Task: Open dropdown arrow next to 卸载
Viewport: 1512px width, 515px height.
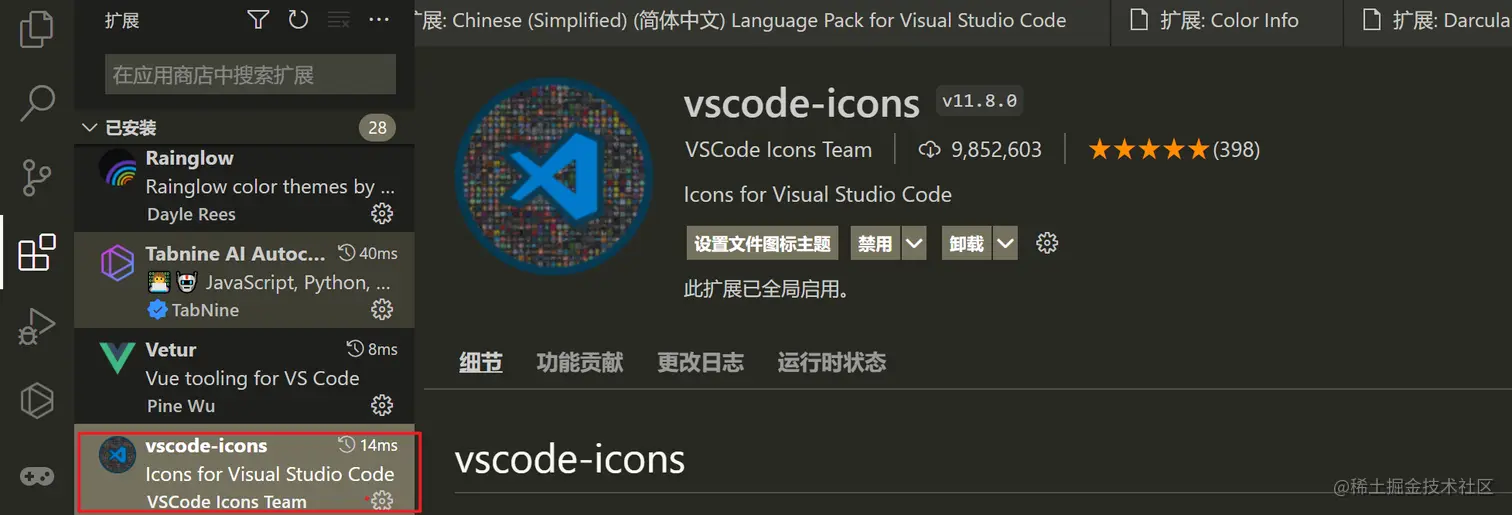Action: click(x=1006, y=243)
